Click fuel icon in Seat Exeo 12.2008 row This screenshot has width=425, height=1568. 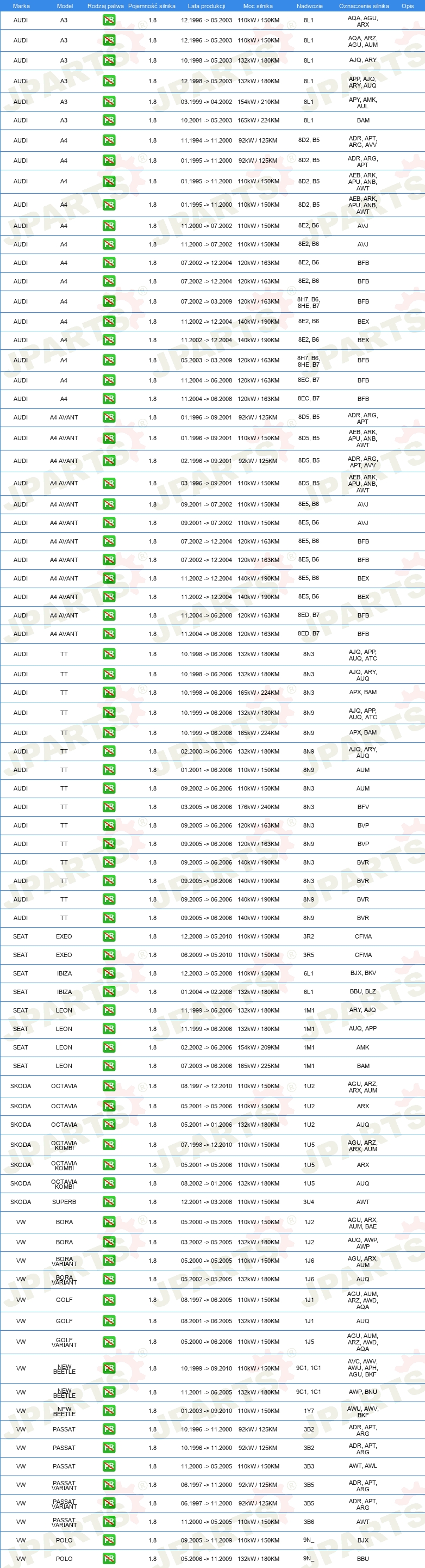coord(109,936)
